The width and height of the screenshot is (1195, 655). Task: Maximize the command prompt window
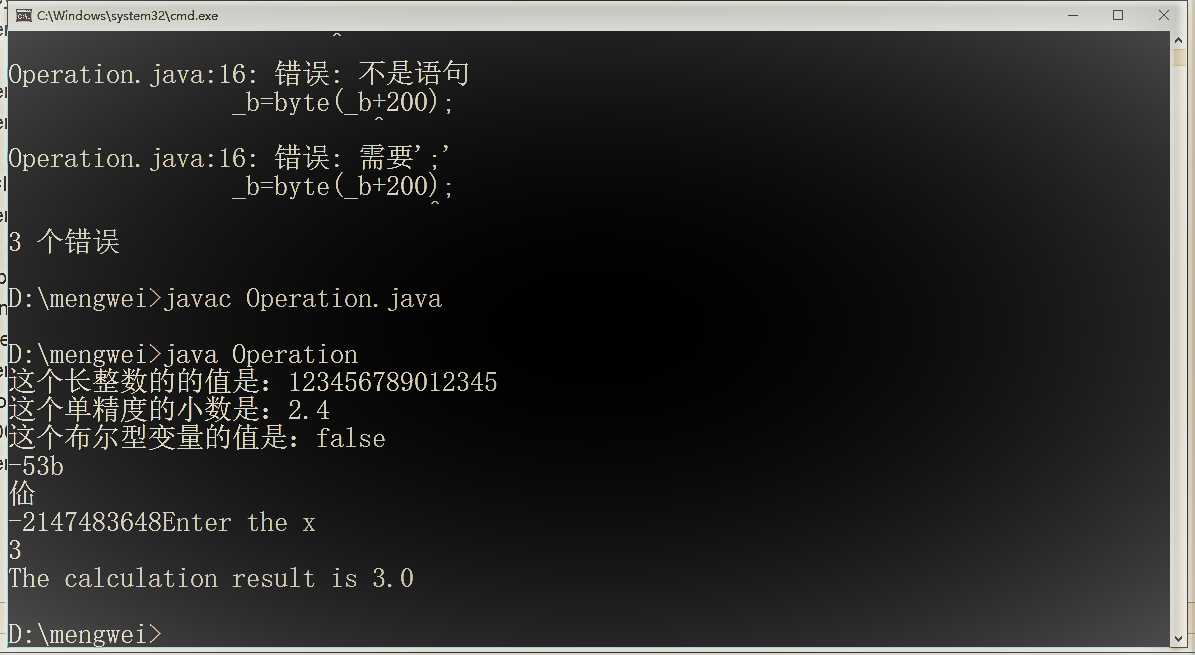(1118, 15)
